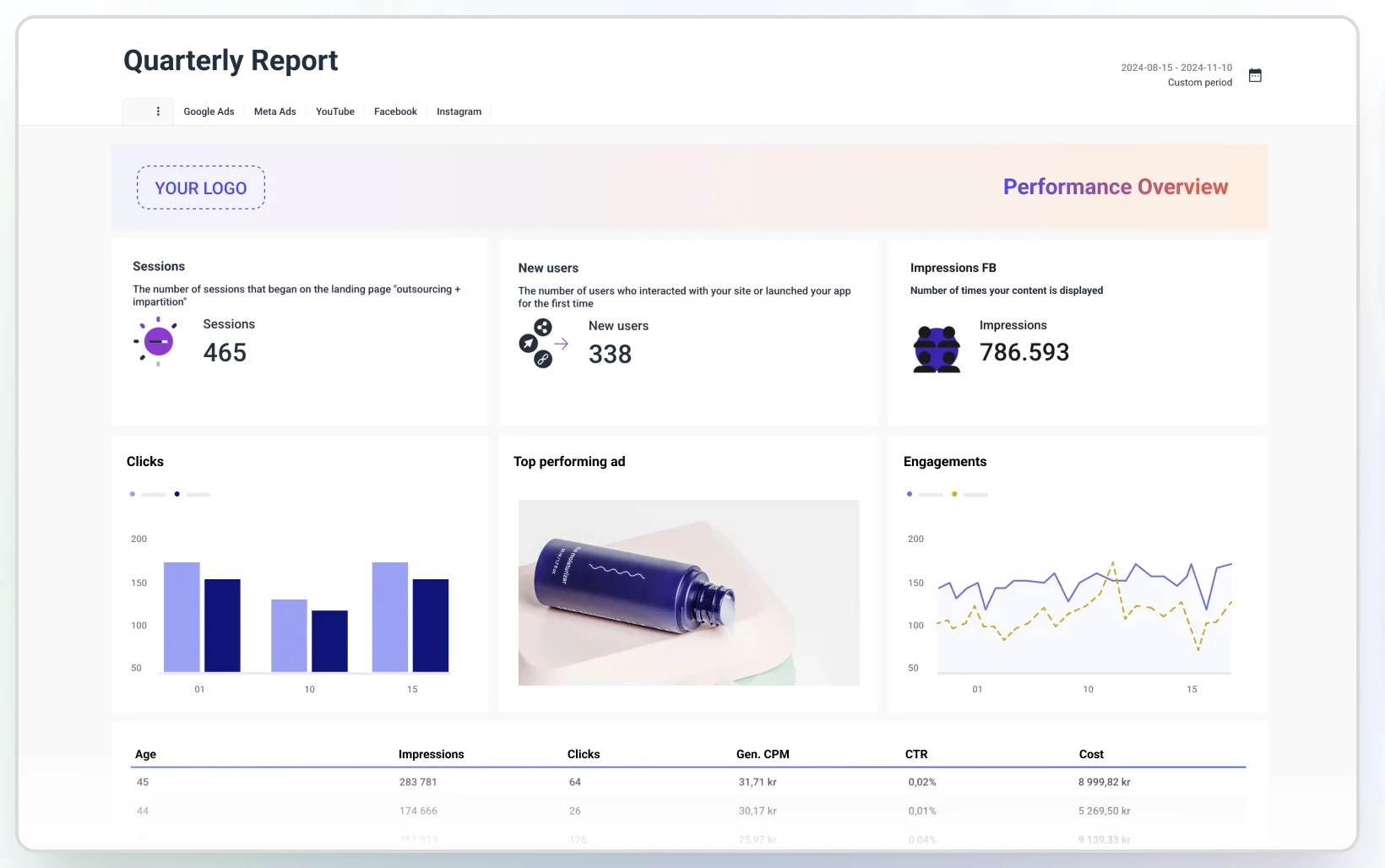Sort table by Gen. CPM column
This screenshot has width=1385, height=868.
pos(763,754)
